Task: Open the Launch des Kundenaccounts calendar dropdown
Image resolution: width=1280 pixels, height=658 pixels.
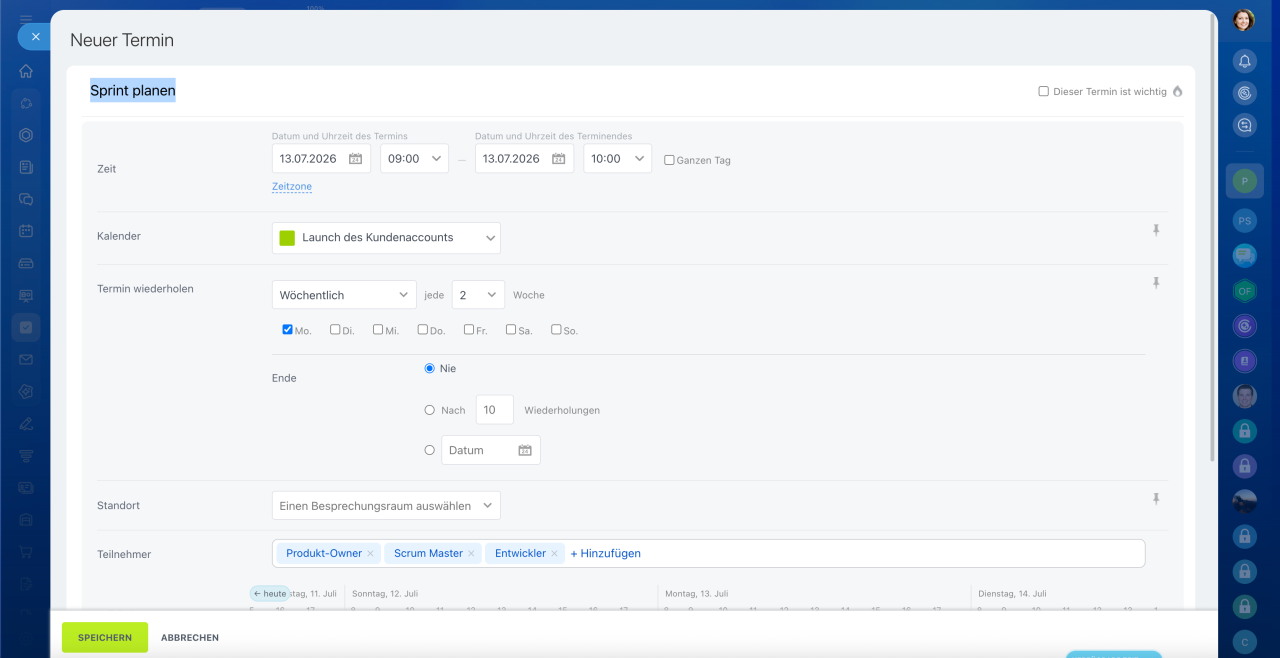Action: point(386,238)
